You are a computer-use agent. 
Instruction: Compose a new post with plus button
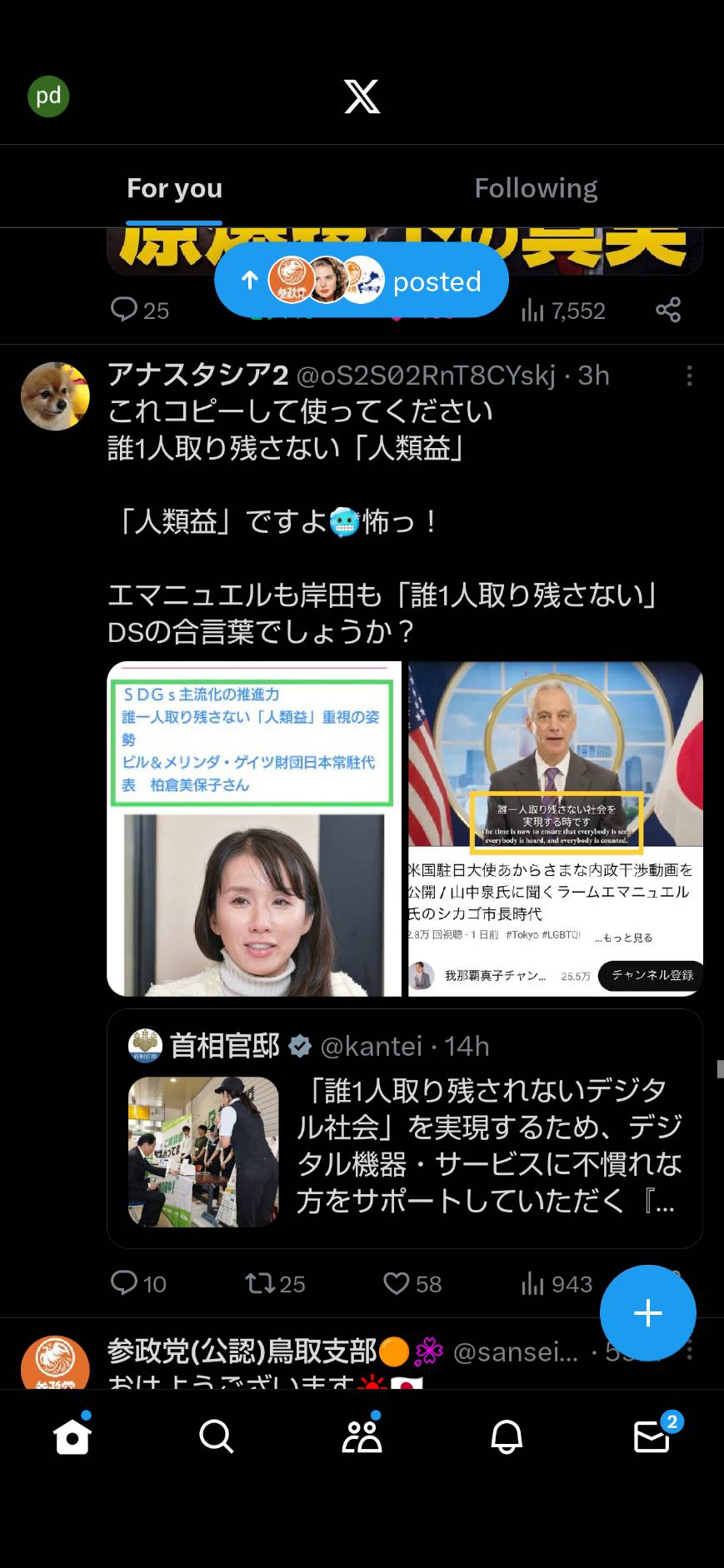click(647, 1312)
